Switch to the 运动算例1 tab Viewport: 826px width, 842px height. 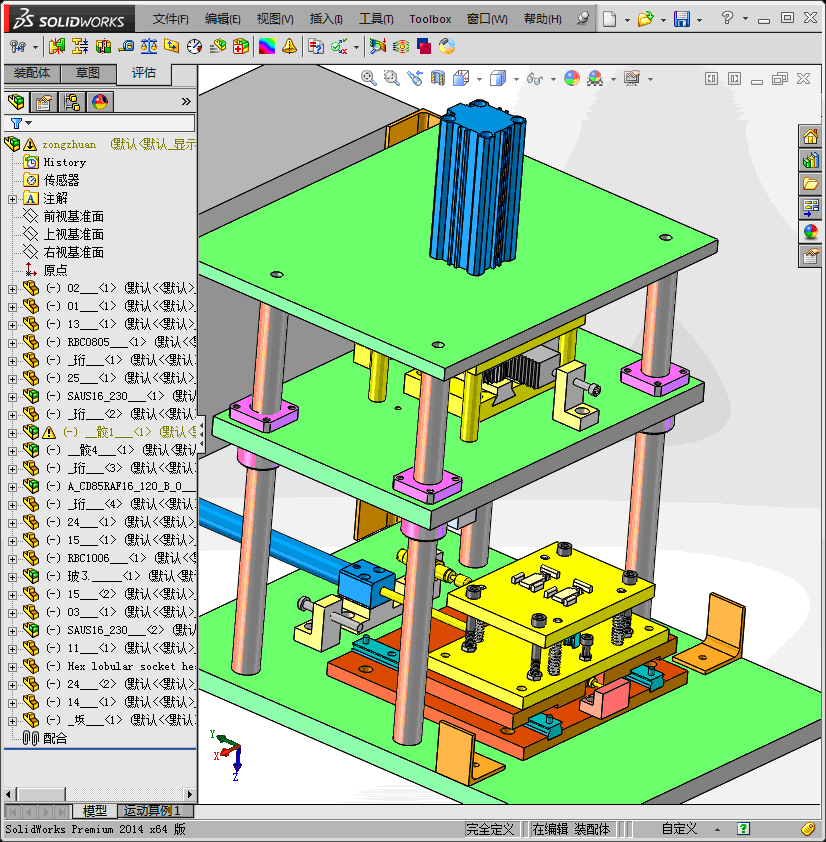point(155,811)
